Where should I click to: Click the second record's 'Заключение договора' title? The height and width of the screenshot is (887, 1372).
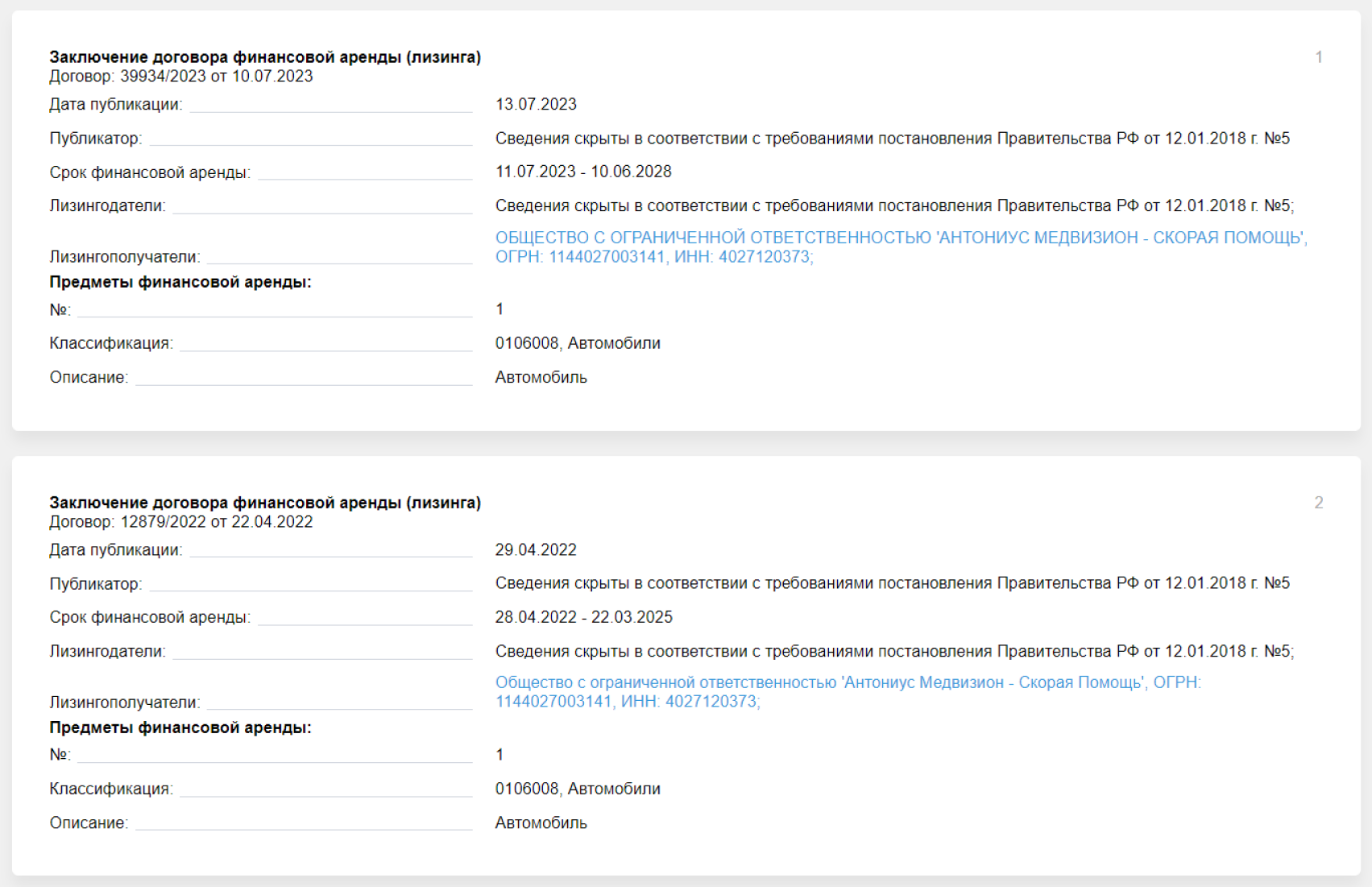coord(265,503)
